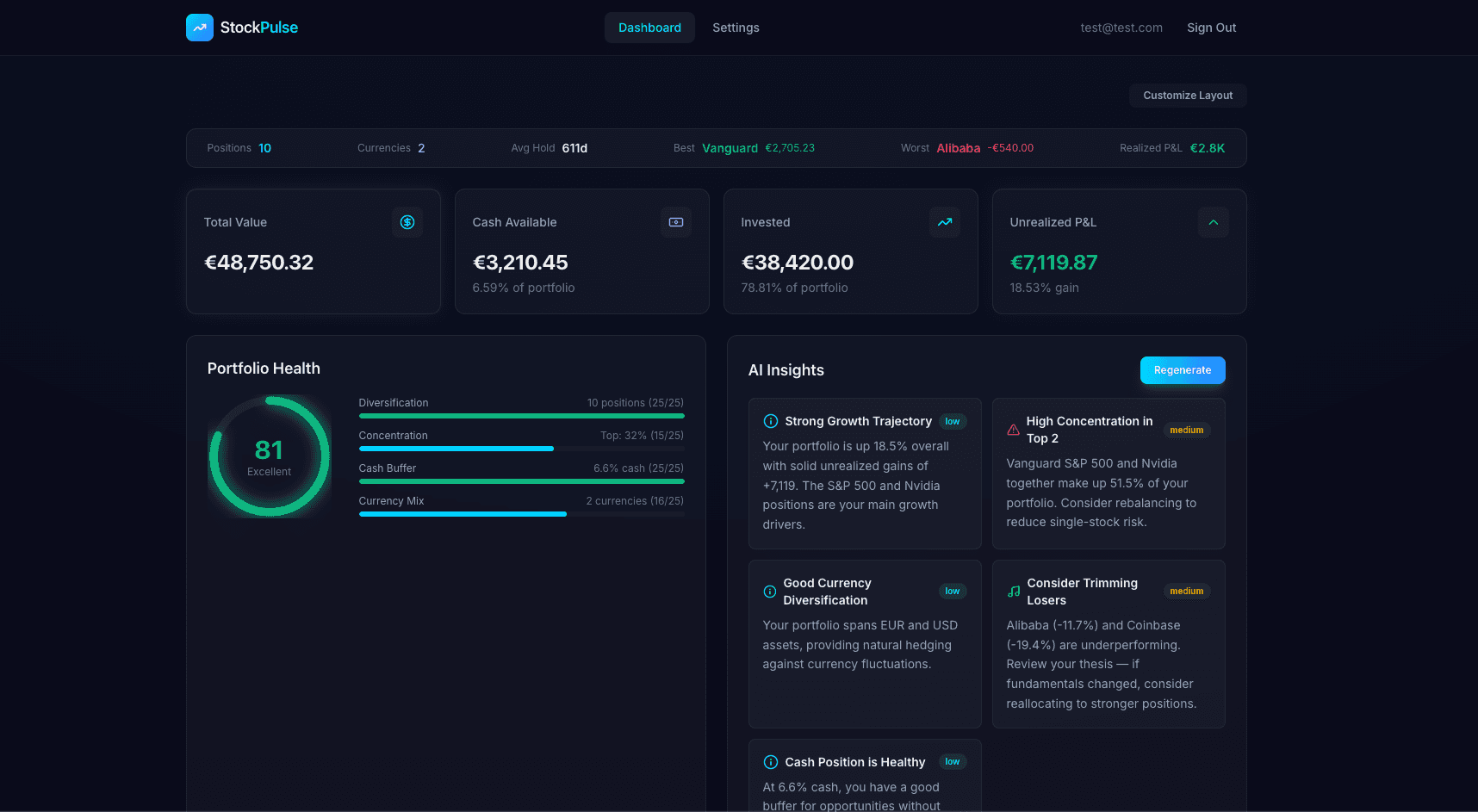The width and height of the screenshot is (1478, 812).
Task: Click the 2 currencies (16/25) score
Action: pos(635,501)
